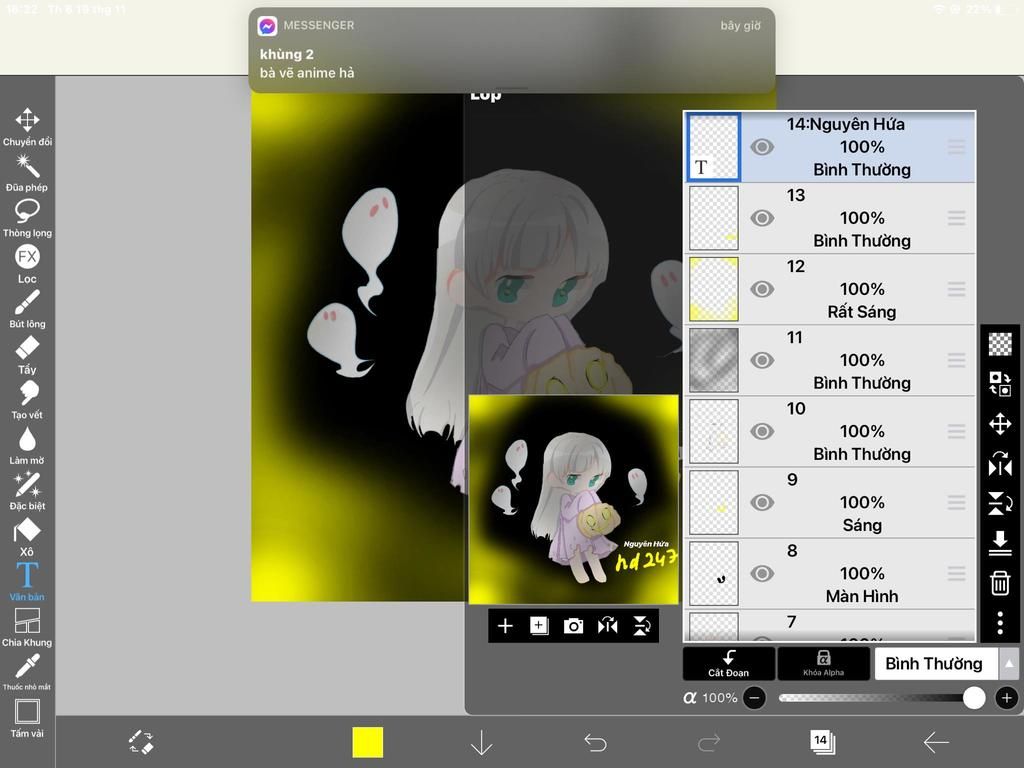This screenshot has width=1024, height=768.
Task: Open layers panel via 14 layers icon
Action: coord(822,742)
